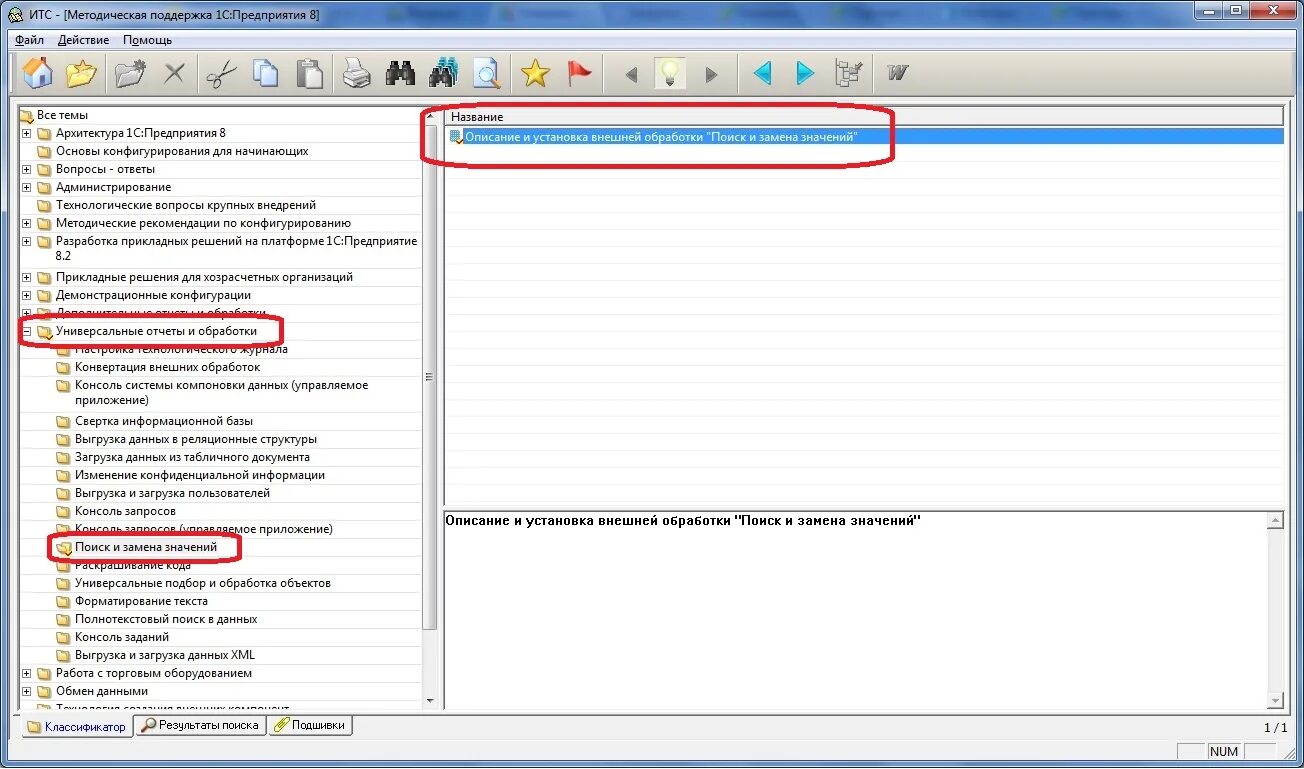Viewport: 1304px width, 769px height.
Task: Expand Работа с торговым оборудованием node
Action: (x=27, y=673)
